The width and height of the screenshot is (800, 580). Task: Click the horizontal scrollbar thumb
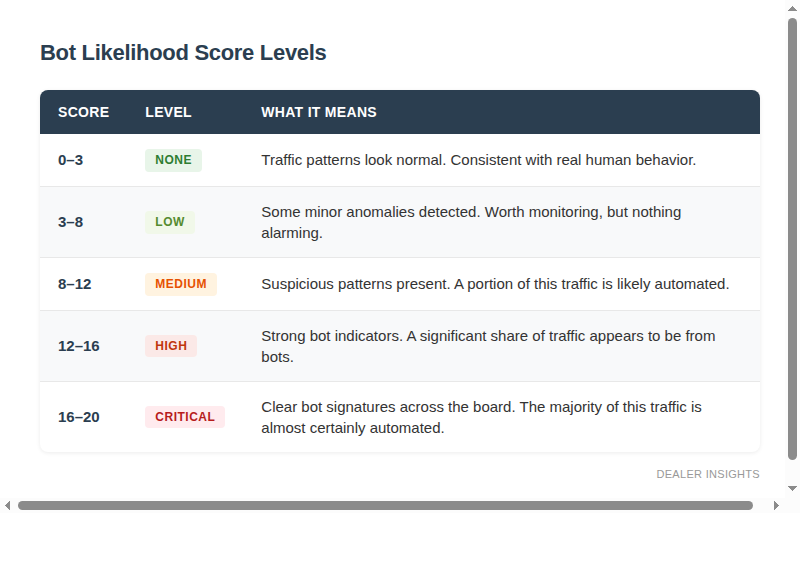click(x=385, y=506)
